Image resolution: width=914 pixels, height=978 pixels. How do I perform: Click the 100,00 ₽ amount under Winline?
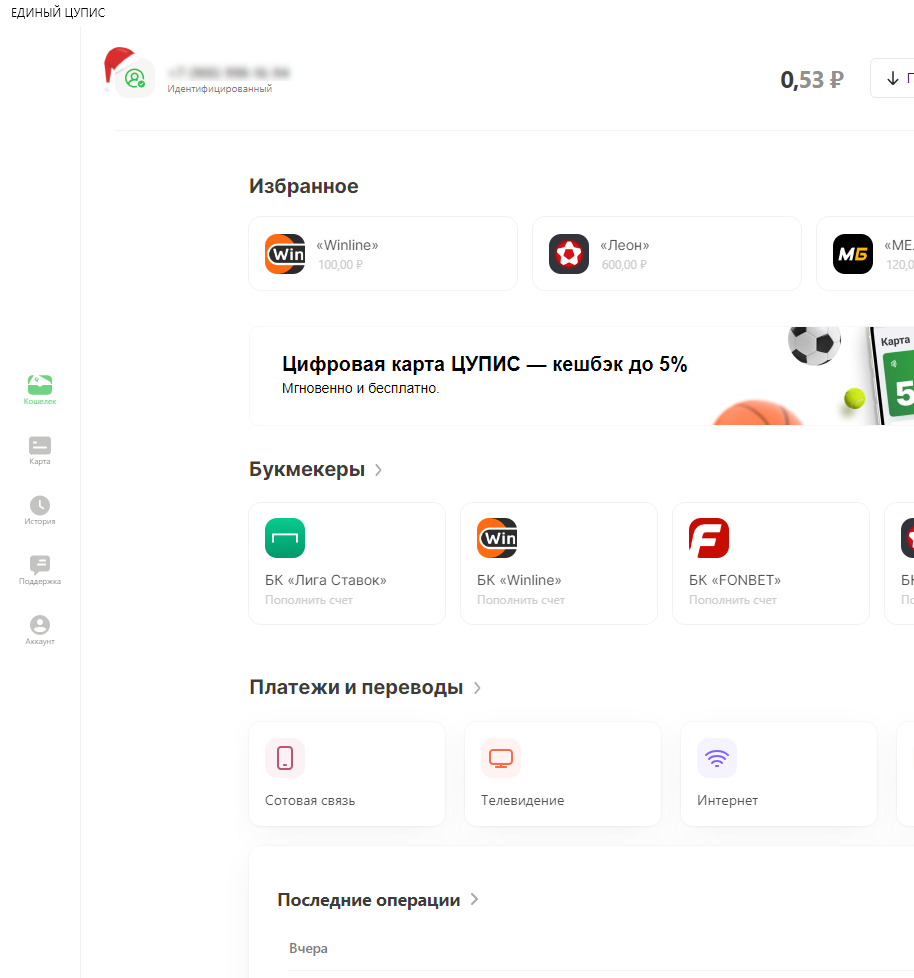(340, 265)
